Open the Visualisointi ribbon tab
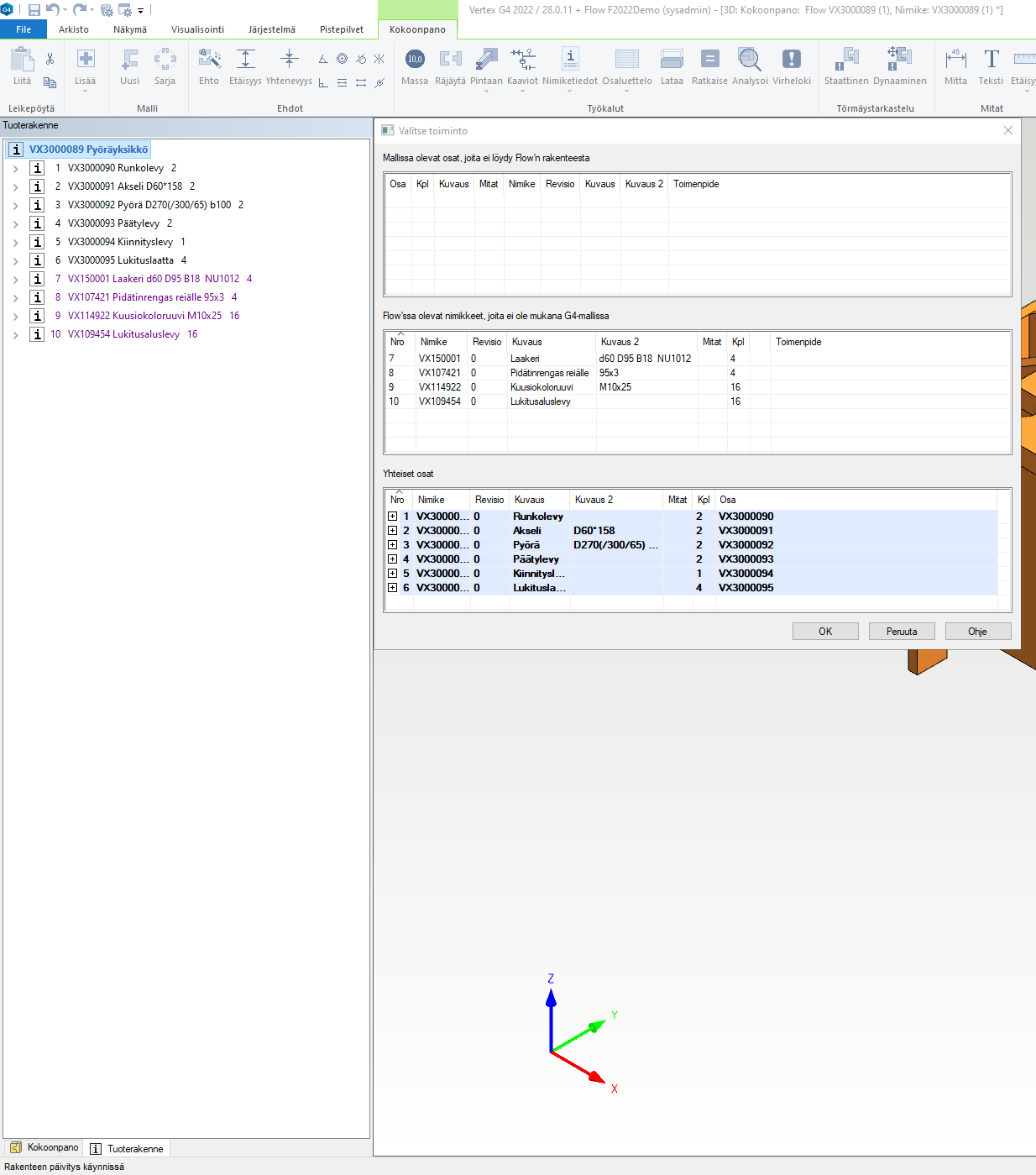 pos(197,29)
